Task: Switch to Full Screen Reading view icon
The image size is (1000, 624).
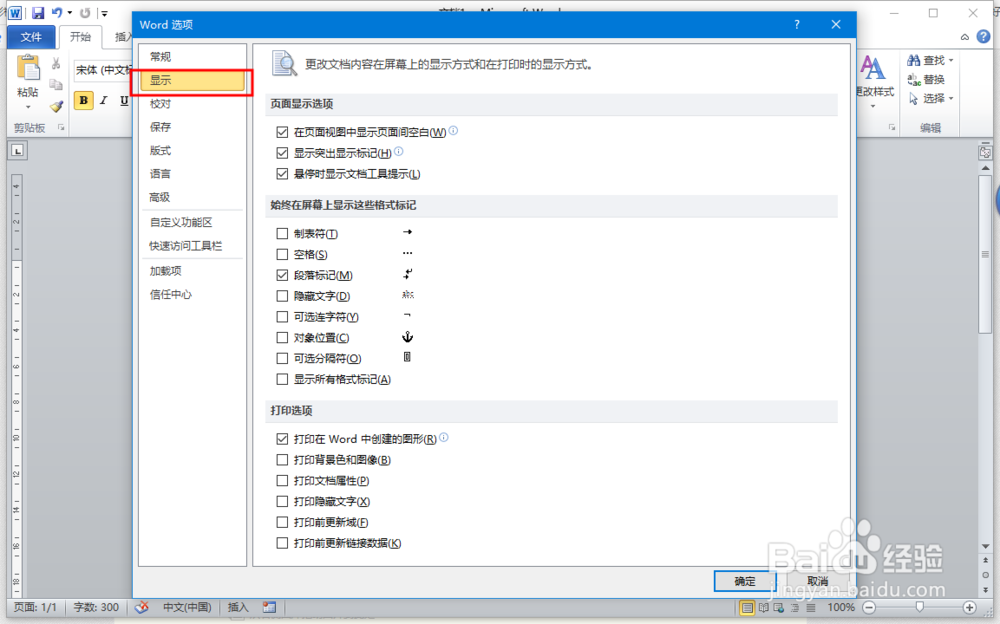Action: (x=763, y=607)
